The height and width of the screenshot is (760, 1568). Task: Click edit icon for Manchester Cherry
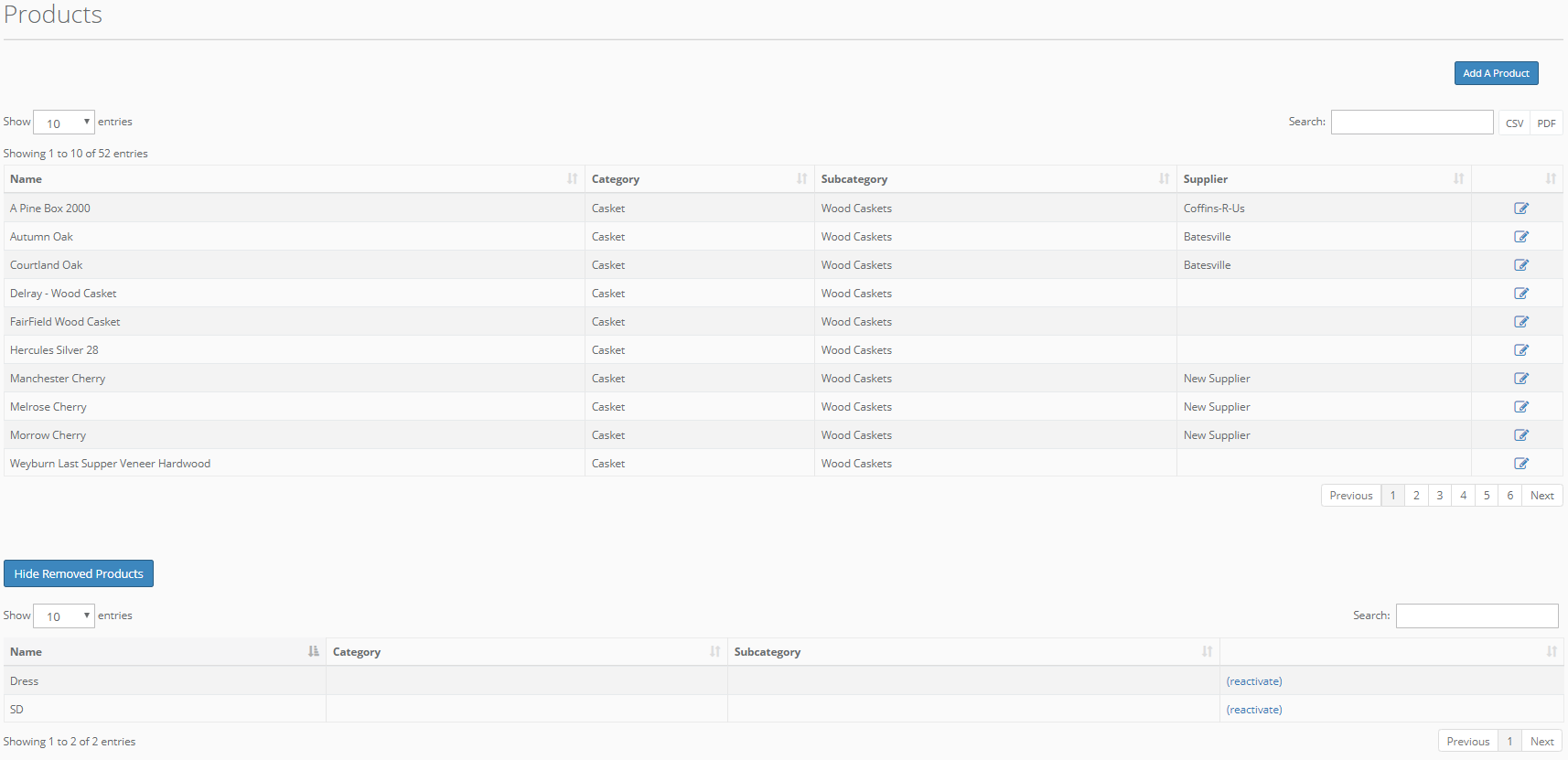click(x=1520, y=379)
